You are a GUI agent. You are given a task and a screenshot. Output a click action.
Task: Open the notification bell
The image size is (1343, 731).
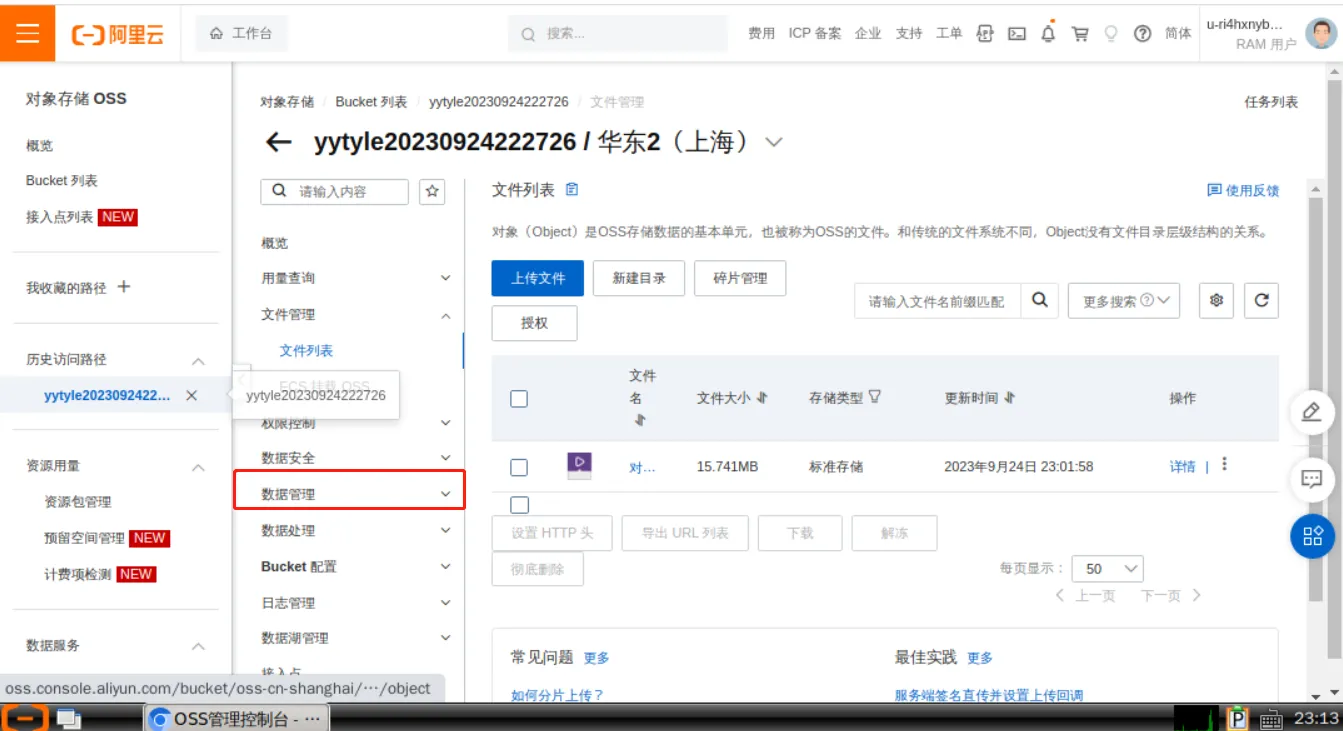pyautogui.click(x=1048, y=33)
